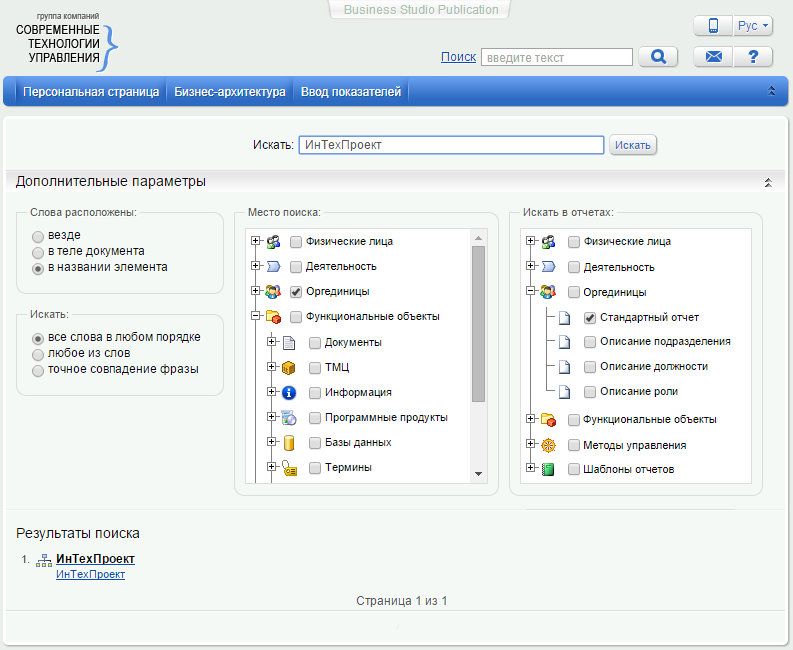Viewport: 793px width, 650px height.
Task: Uncheck Оргединицы in Место поиска
Action: (296, 292)
